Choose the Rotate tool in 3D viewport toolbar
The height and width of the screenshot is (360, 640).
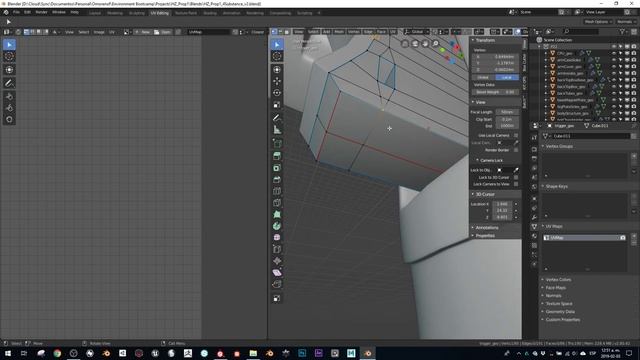click(x=277, y=93)
